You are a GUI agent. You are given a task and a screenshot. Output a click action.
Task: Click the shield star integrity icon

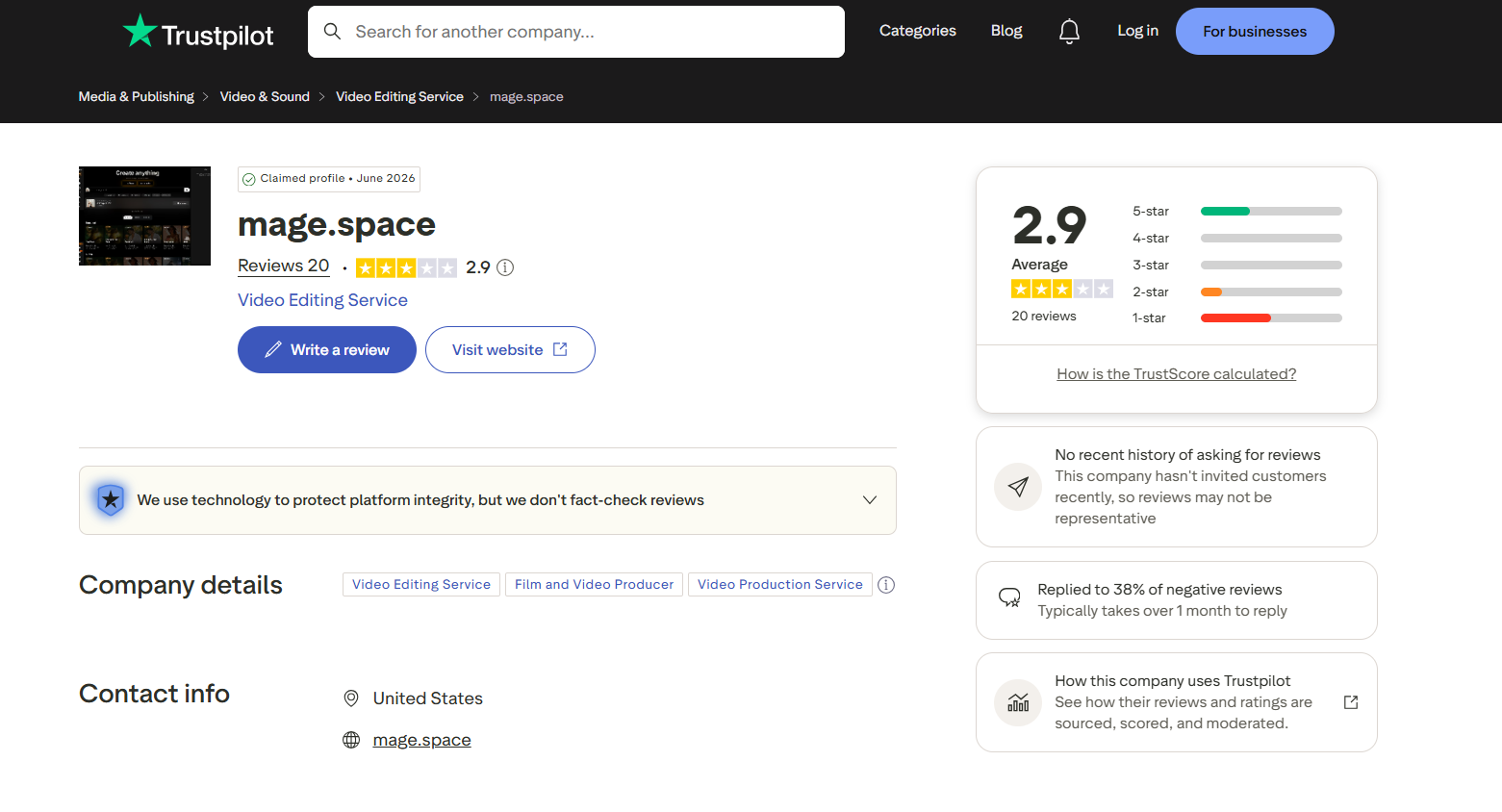(x=111, y=499)
